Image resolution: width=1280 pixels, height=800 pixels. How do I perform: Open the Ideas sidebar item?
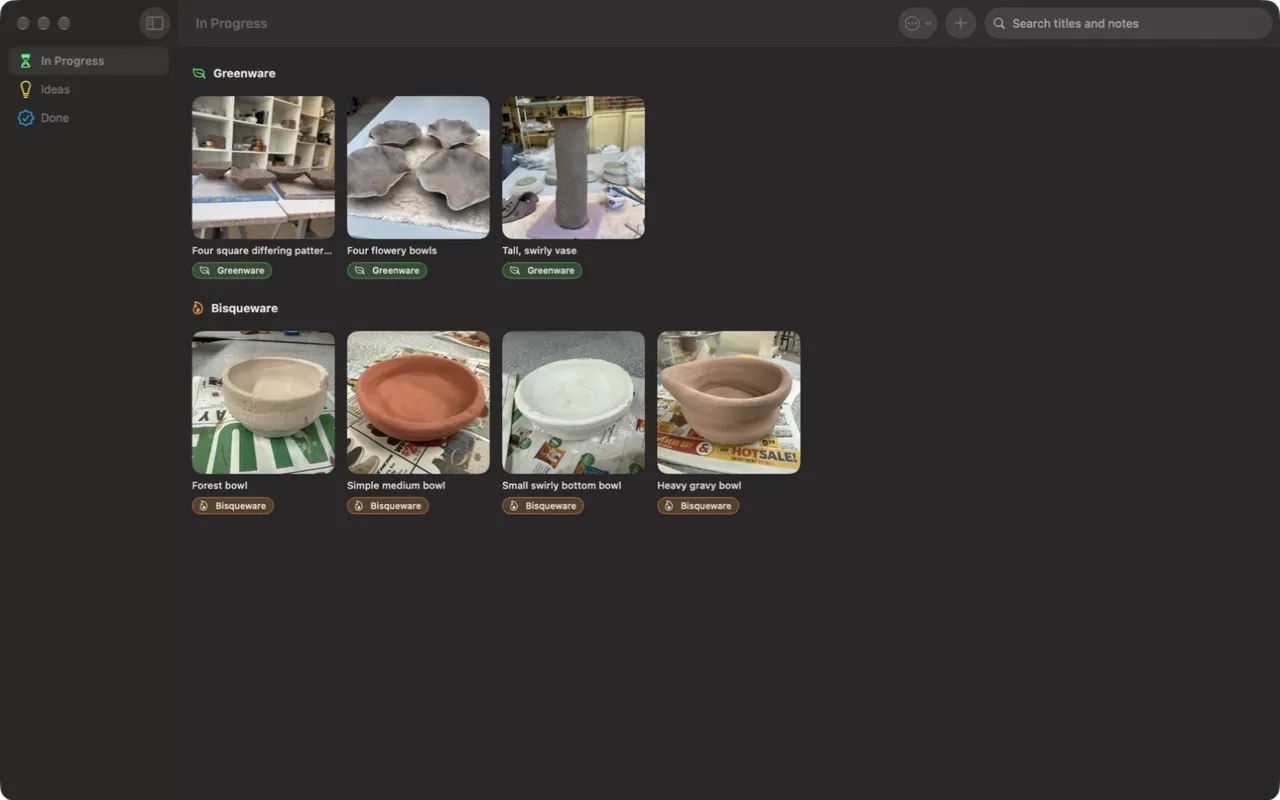[89, 89]
